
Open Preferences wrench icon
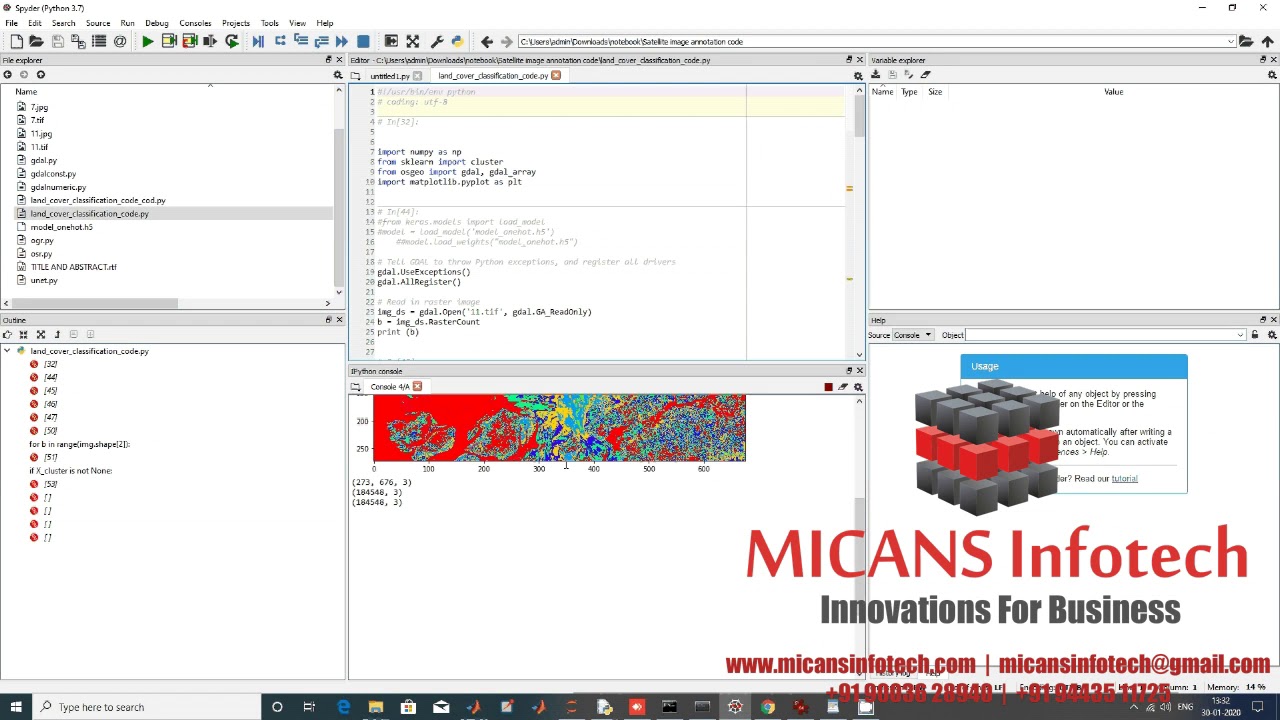pos(437,41)
